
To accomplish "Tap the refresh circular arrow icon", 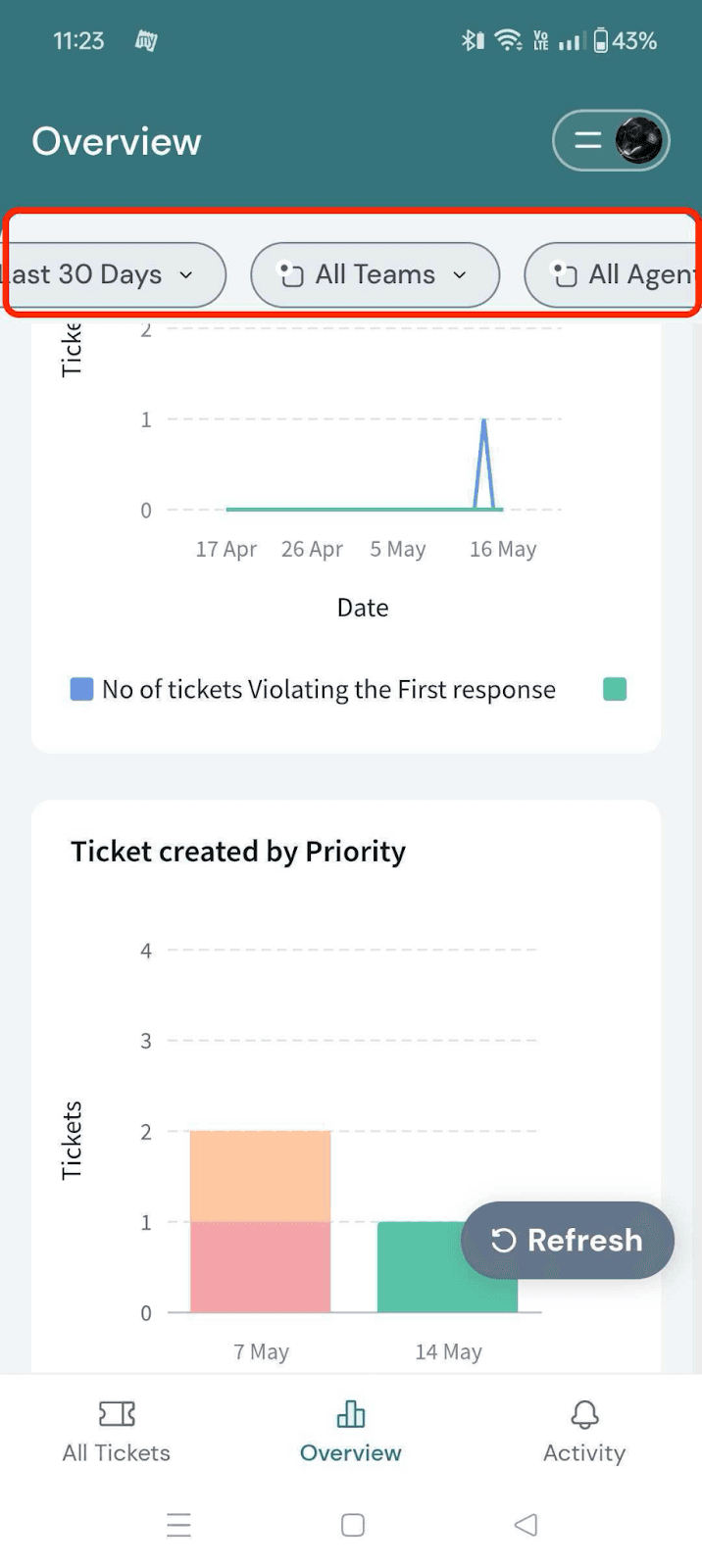I will pyautogui.click(x=504, y=1241).
